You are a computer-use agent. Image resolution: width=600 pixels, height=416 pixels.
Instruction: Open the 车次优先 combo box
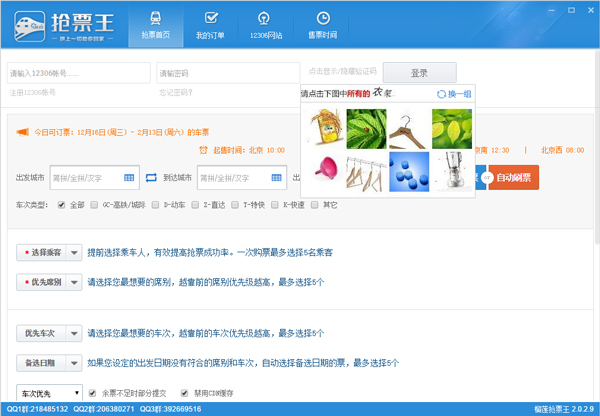coord(49,393)
